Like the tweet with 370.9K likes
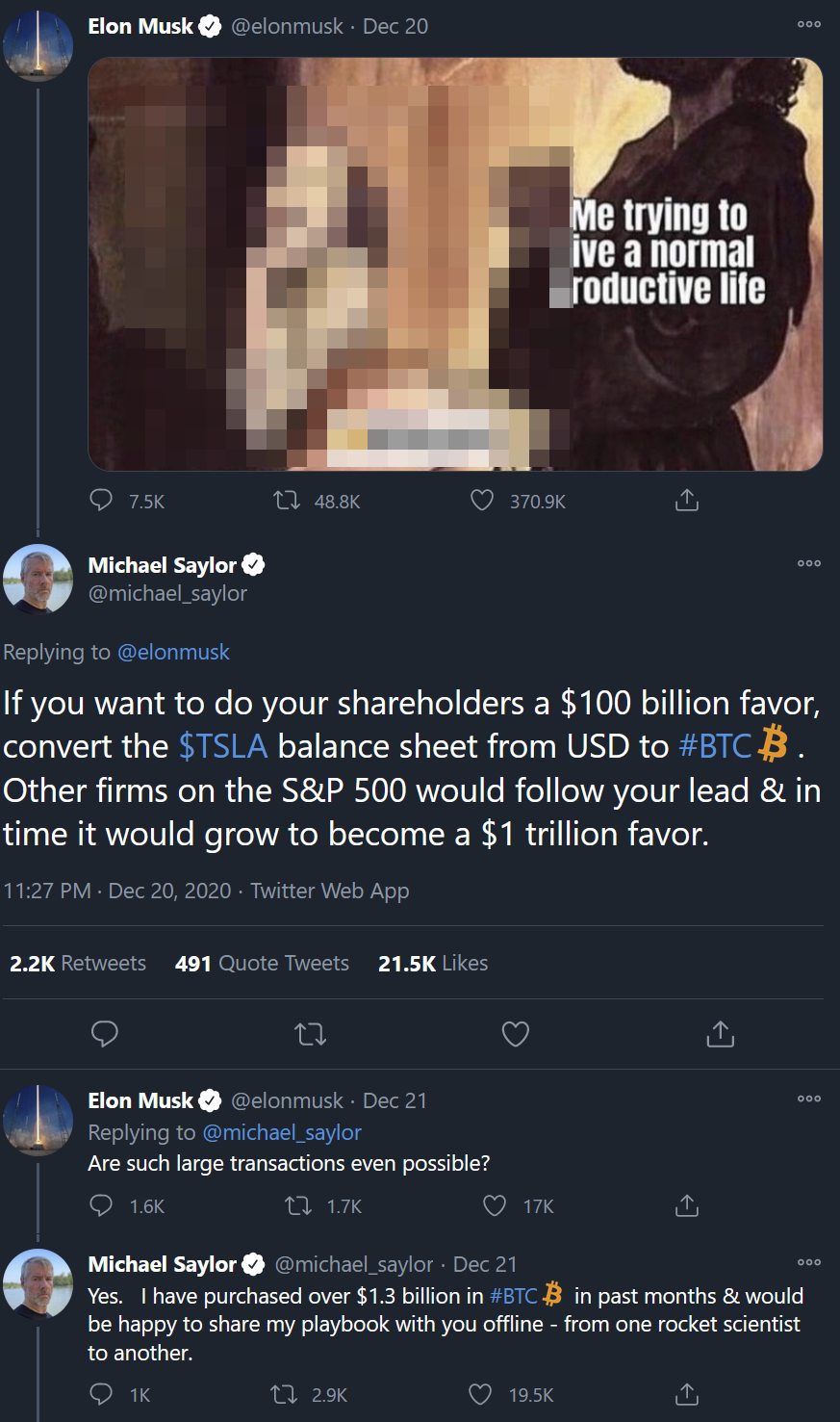 point(482,501)
